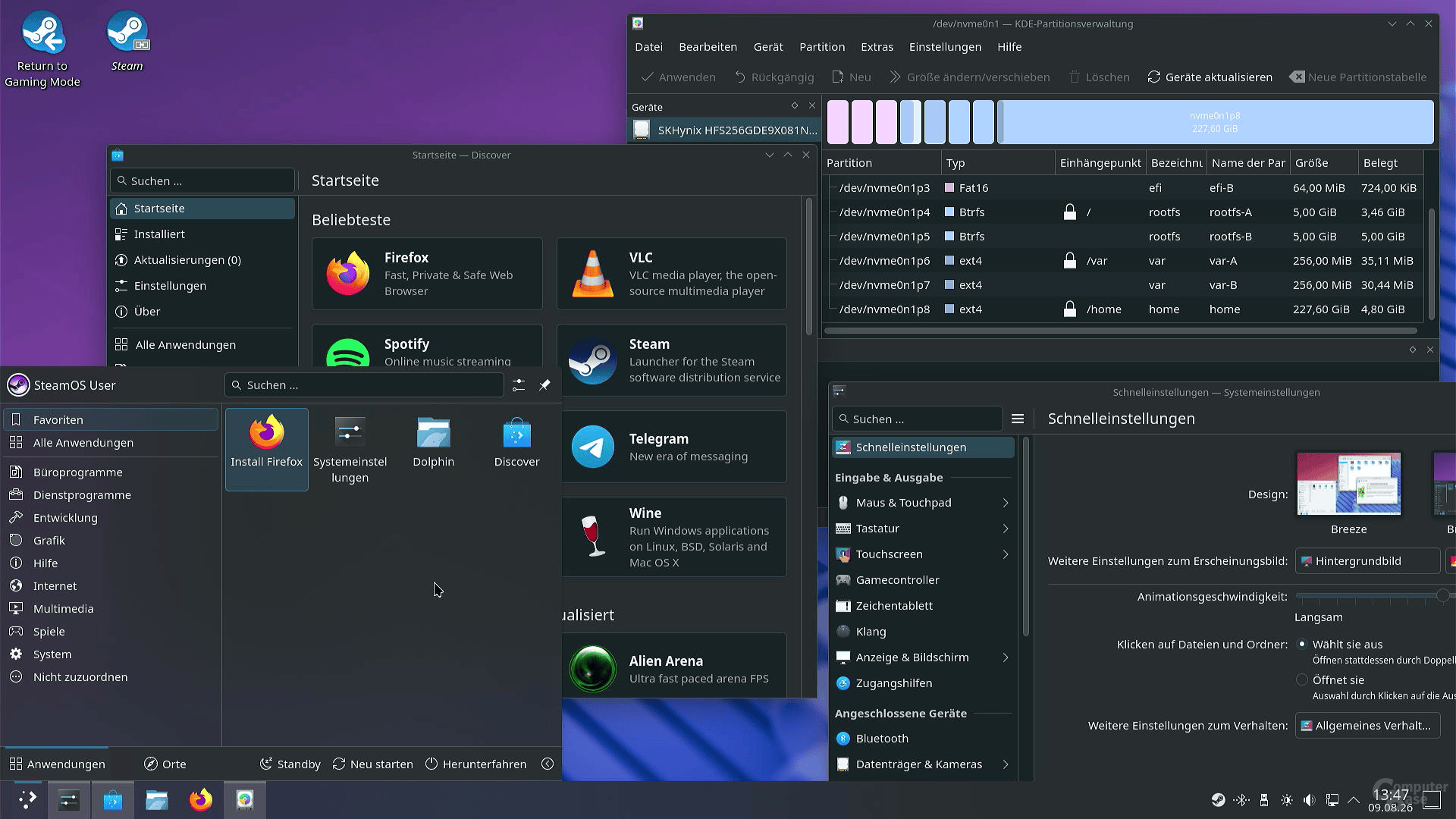Screen dimensions: 1456x819
Task: Focus the Systemeinstellungen search field
Action: [918, 419]
